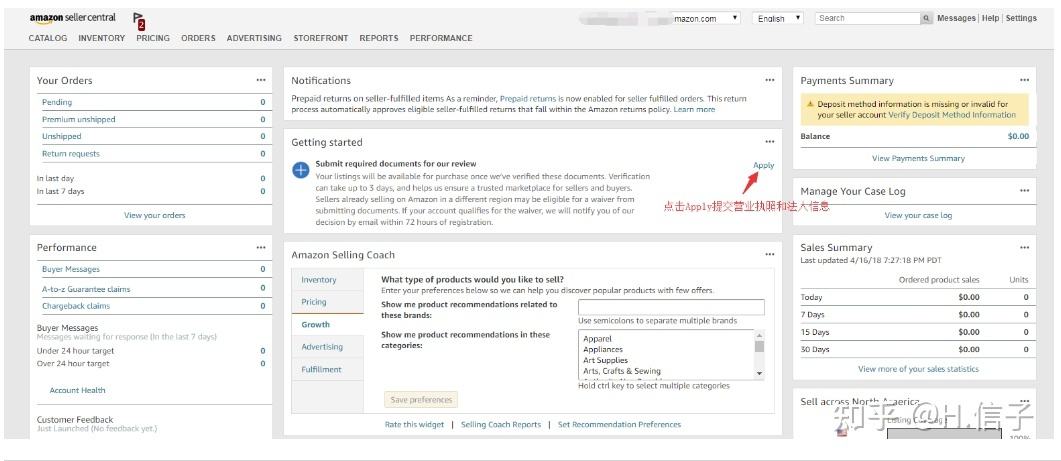
Task: Click View your orders link
Action: [x=154, y=215]
